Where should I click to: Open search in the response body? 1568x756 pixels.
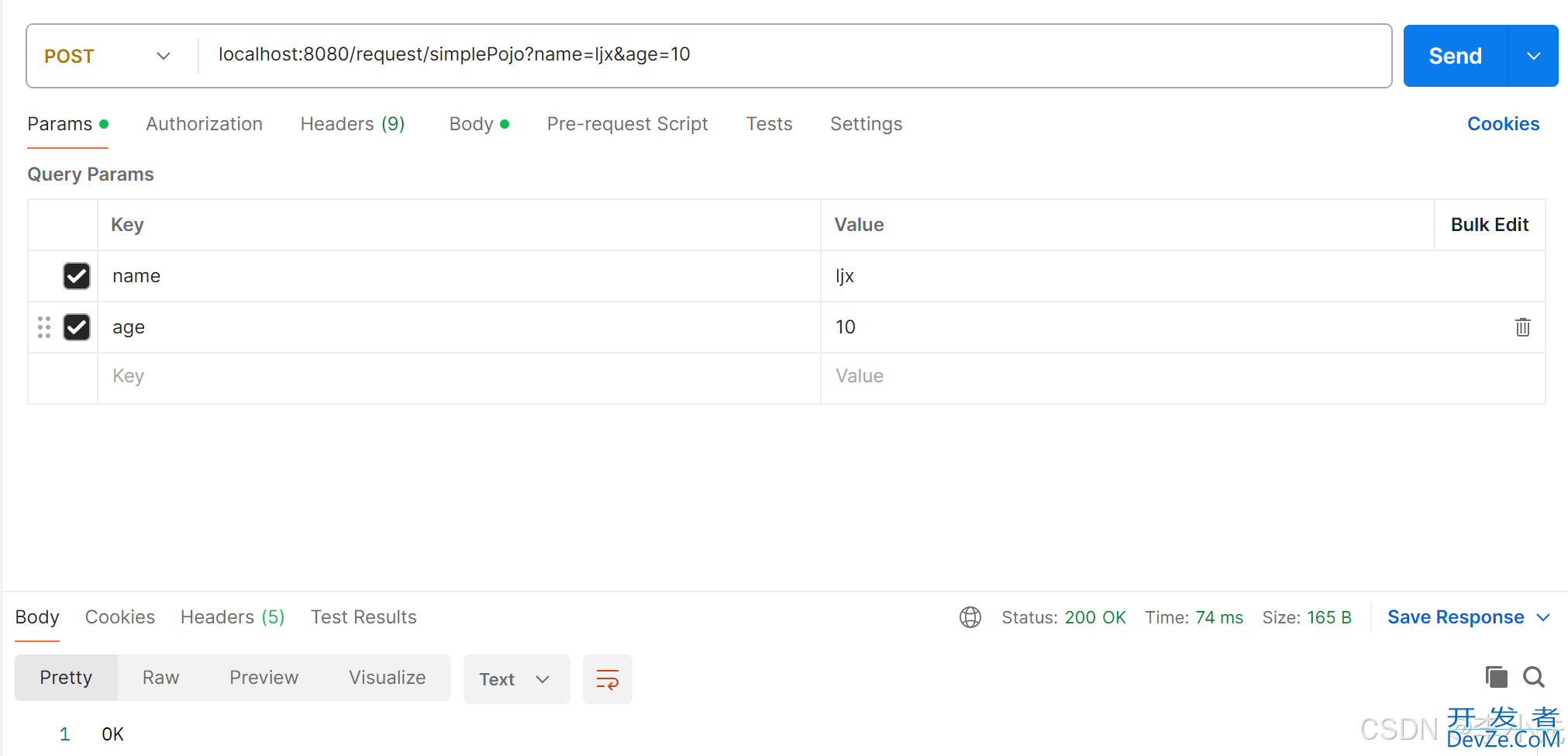[1534, 677]
